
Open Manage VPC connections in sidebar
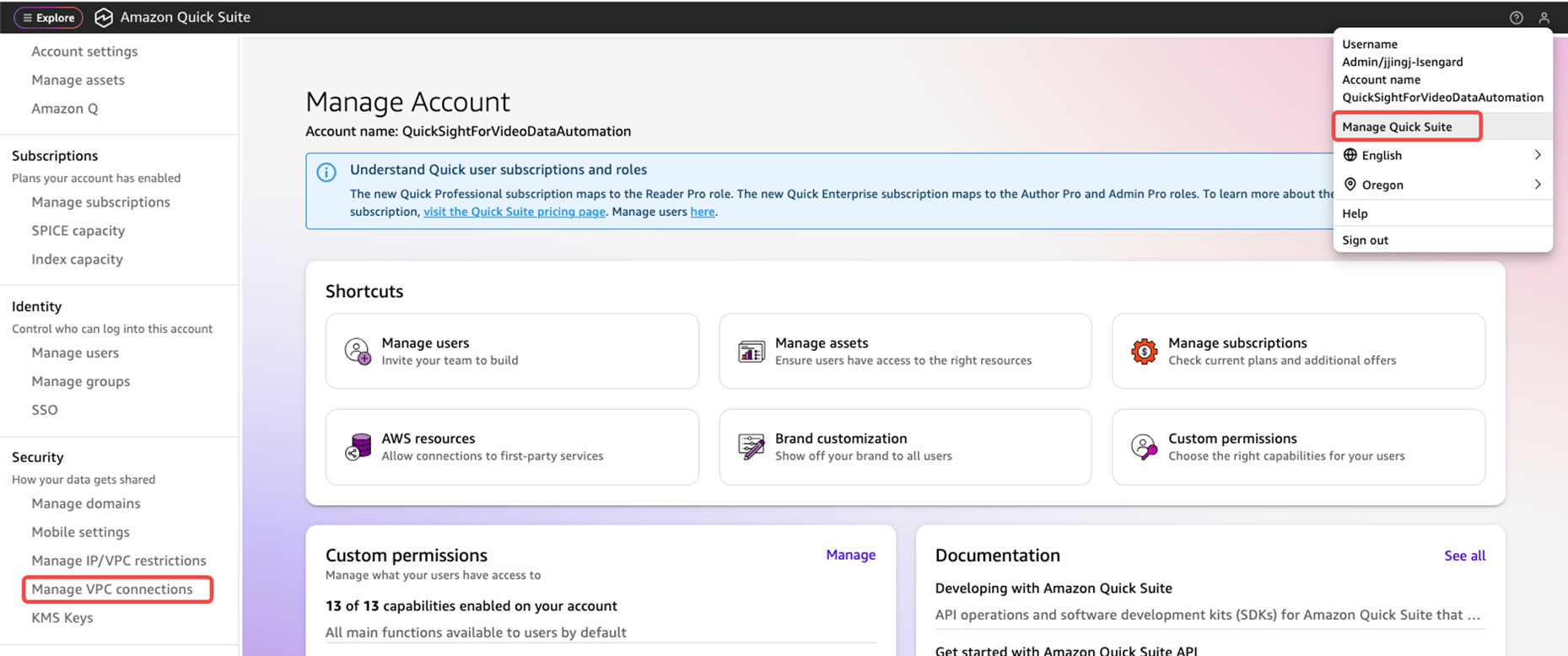click(112, 589)
